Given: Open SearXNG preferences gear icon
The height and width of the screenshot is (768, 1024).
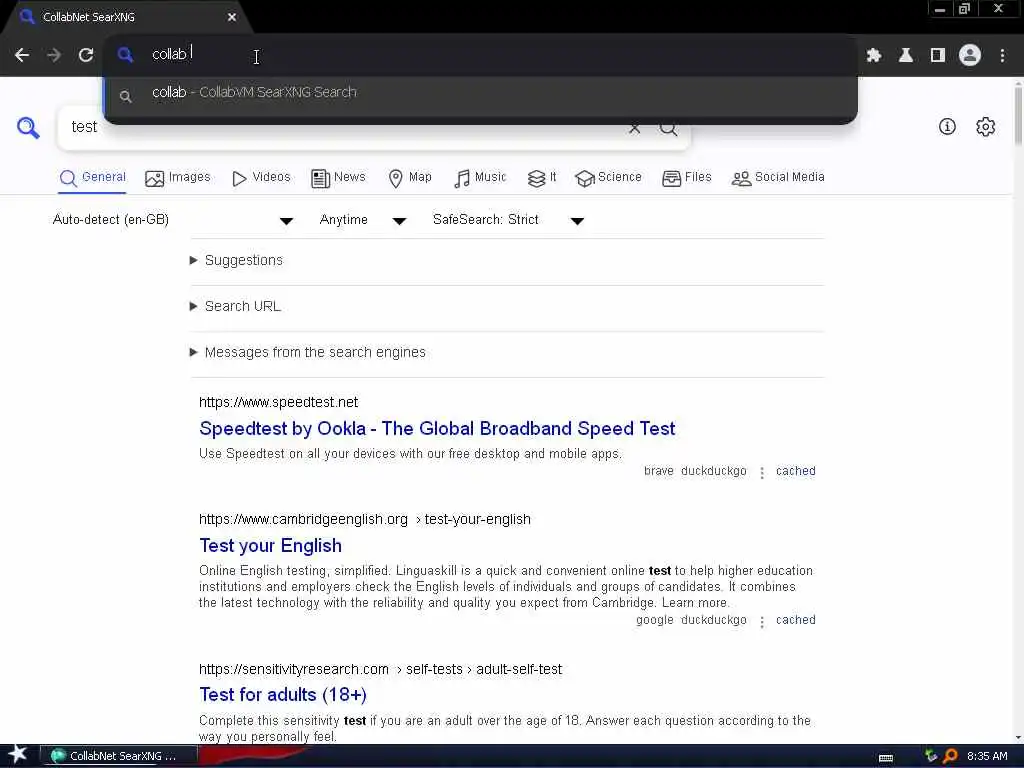Looking at the screenshot, I should 985,127.
